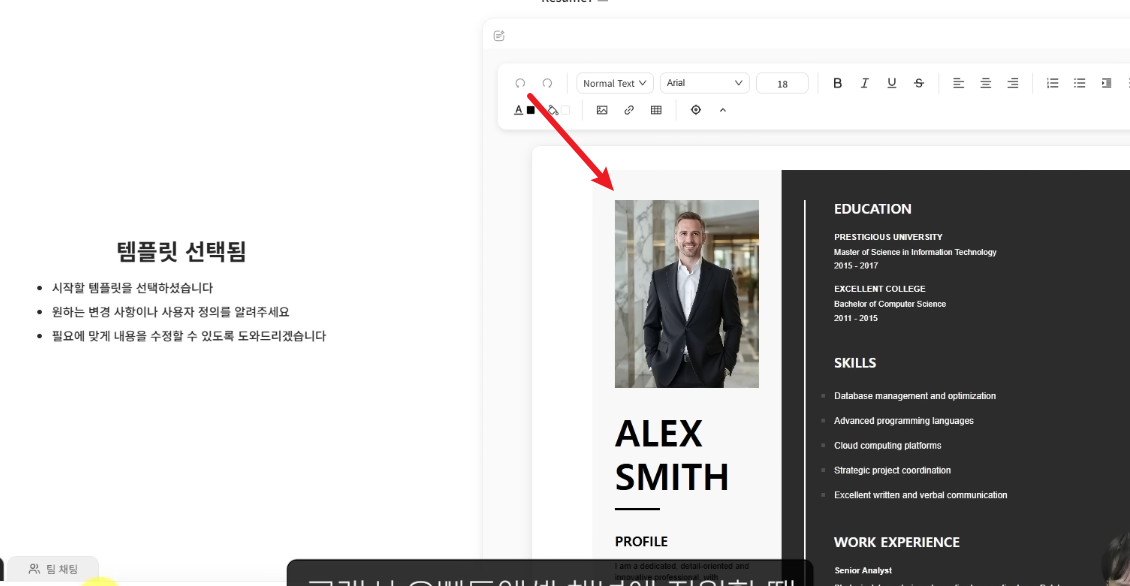Click the undo icon in editor toolbar
The height and width of the screenshot is (586, 1130).
520,84
